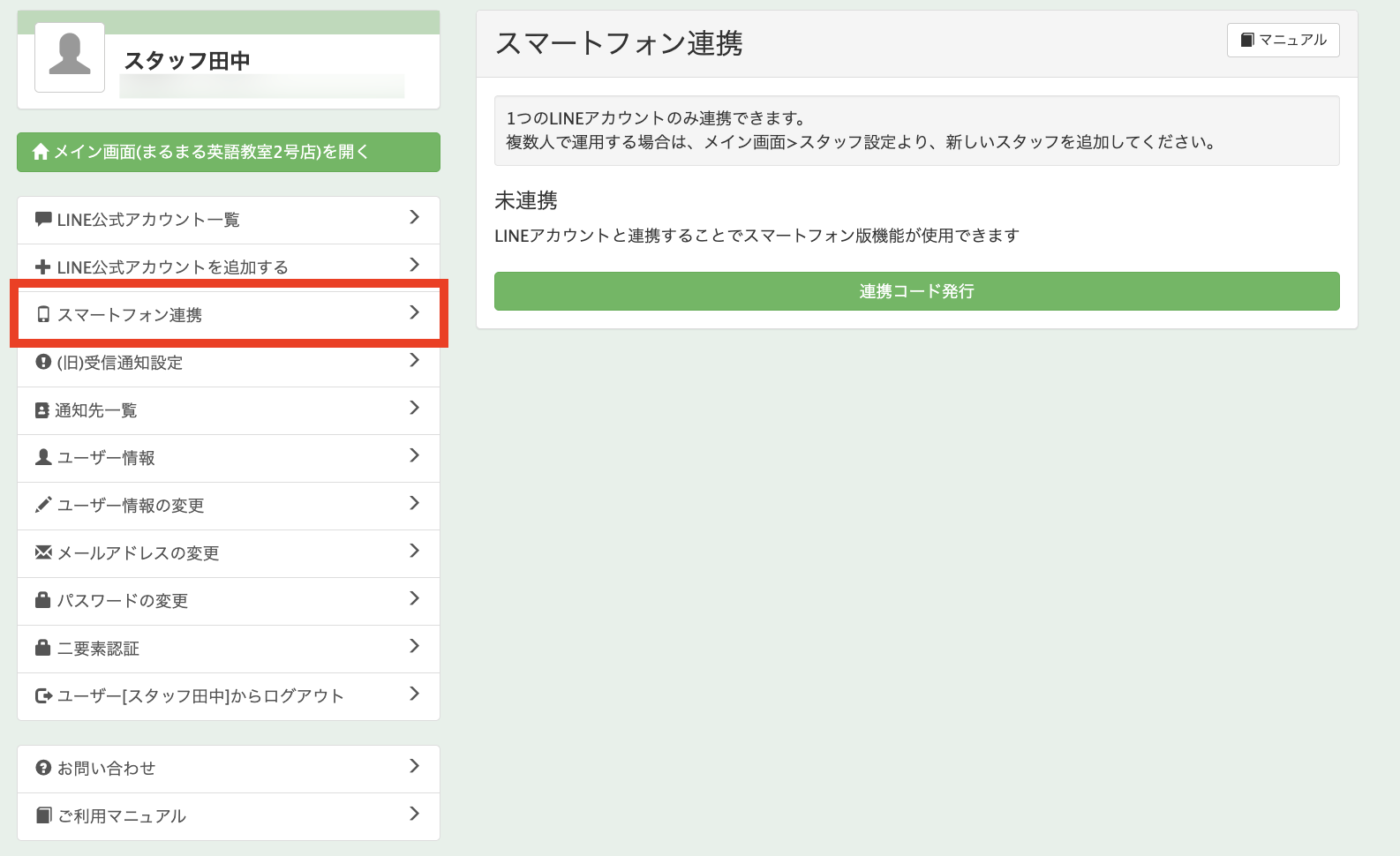Click chevron on お問い合わせ row

415,766
